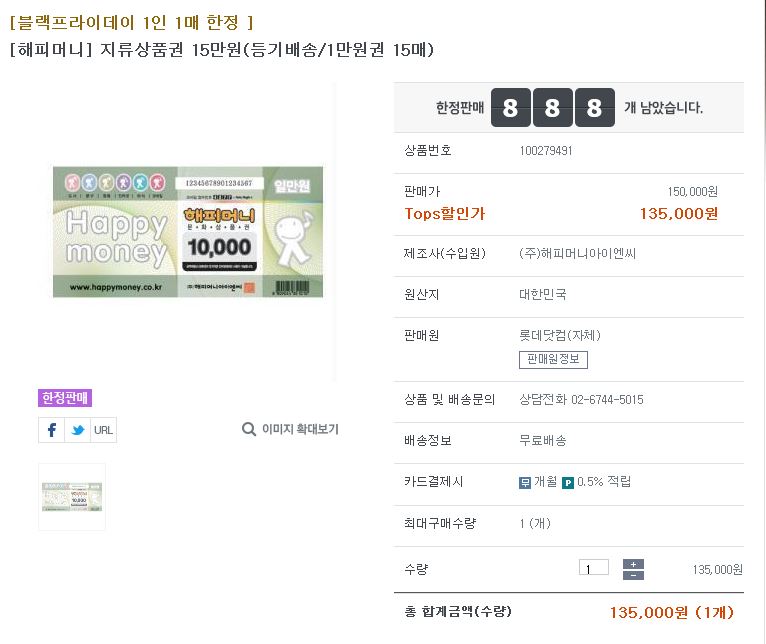Click the green P point icon

(568, 482)
